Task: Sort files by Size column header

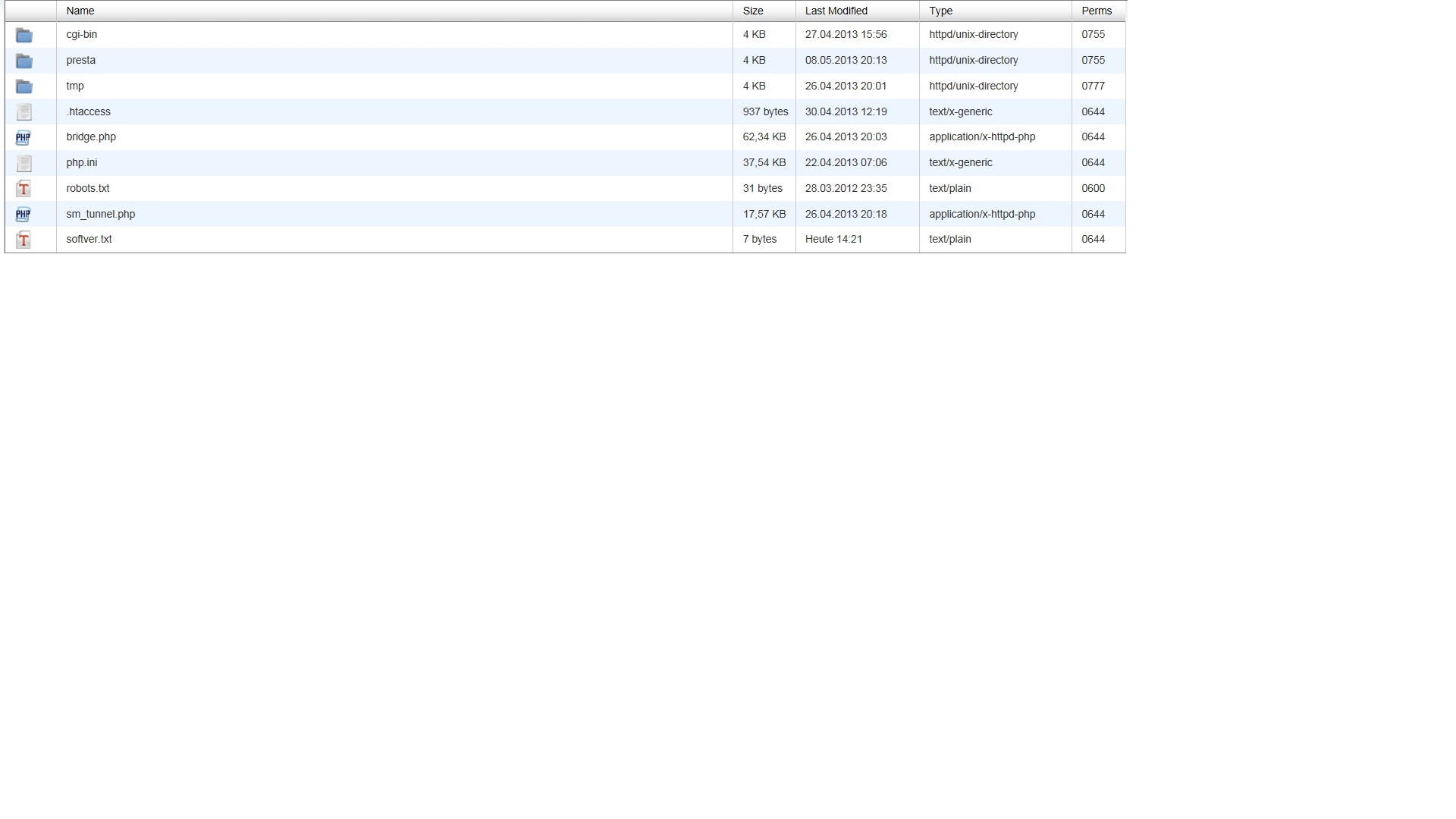Action: (x=753, y=11)
